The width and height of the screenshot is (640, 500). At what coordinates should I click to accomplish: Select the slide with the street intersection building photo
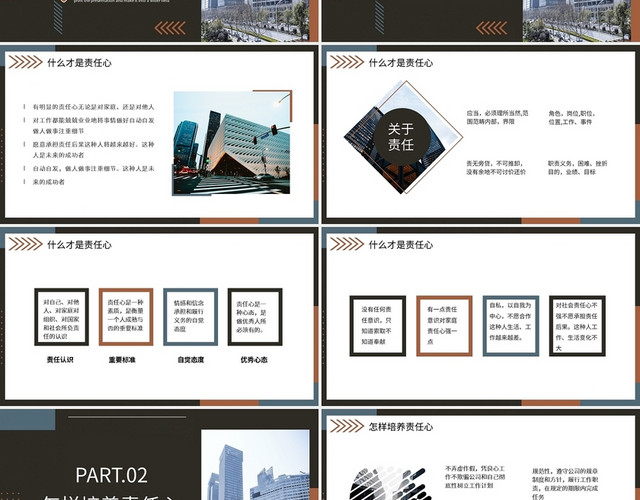pos(159,134)
